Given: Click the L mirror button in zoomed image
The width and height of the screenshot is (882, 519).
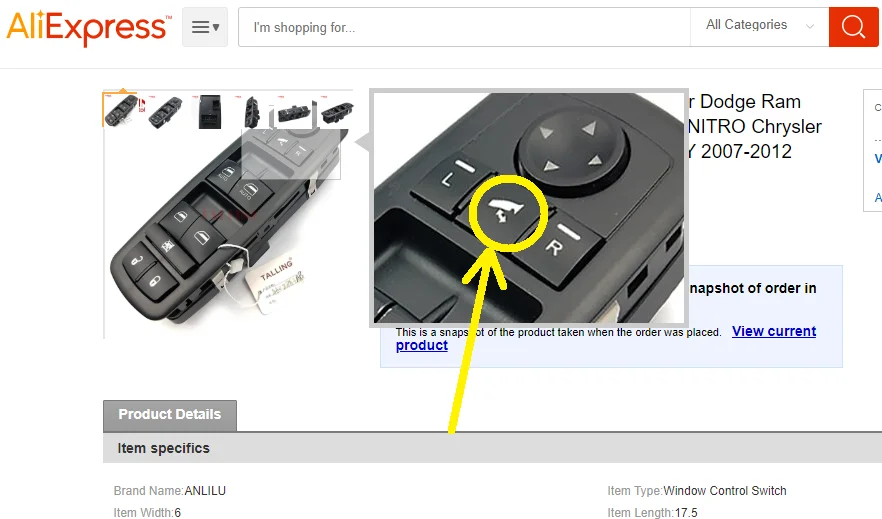Looking at the screenshot, I should click(x=453, y=181).
